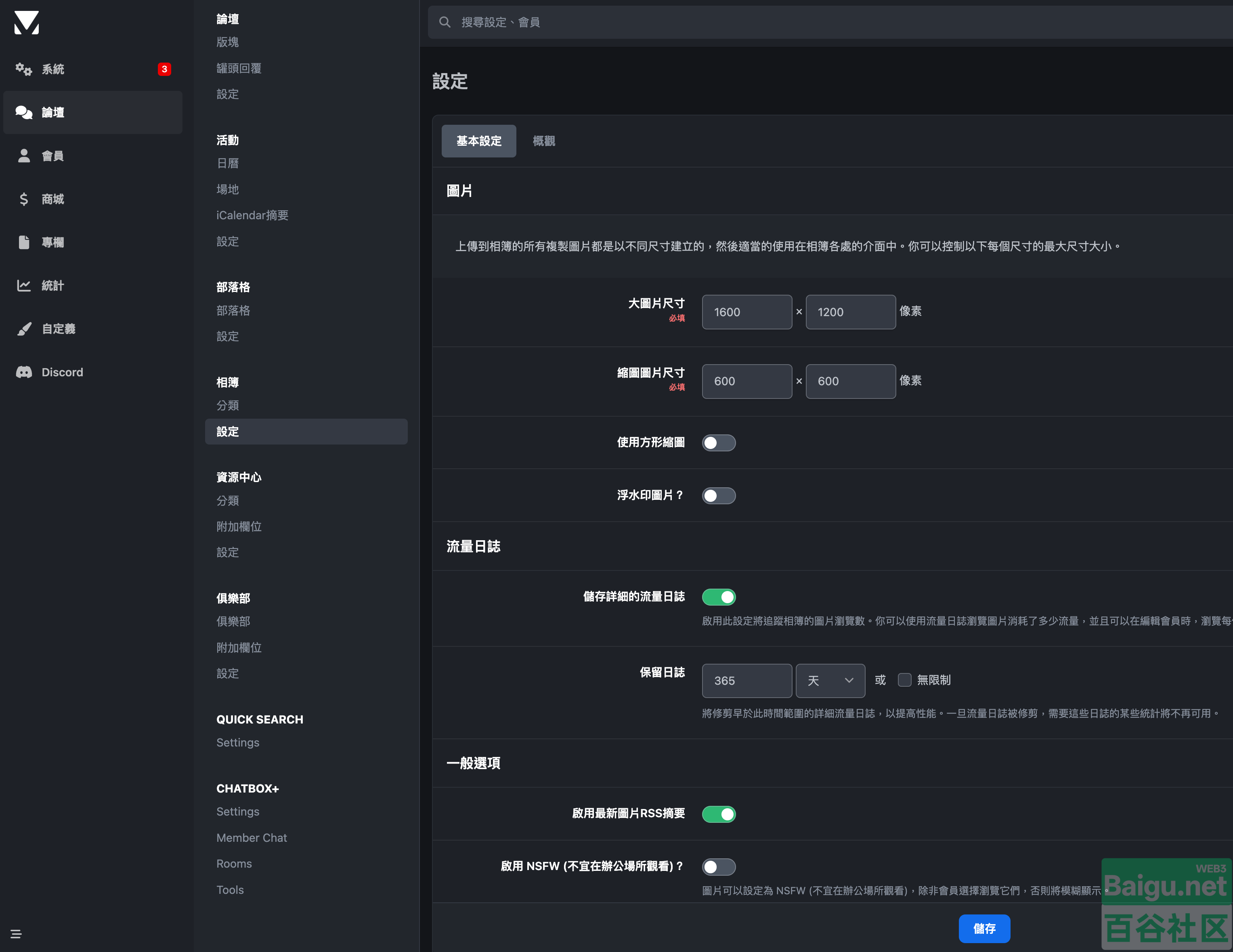Toggle 浮水印圖片 switch

[x=719, y=496]
